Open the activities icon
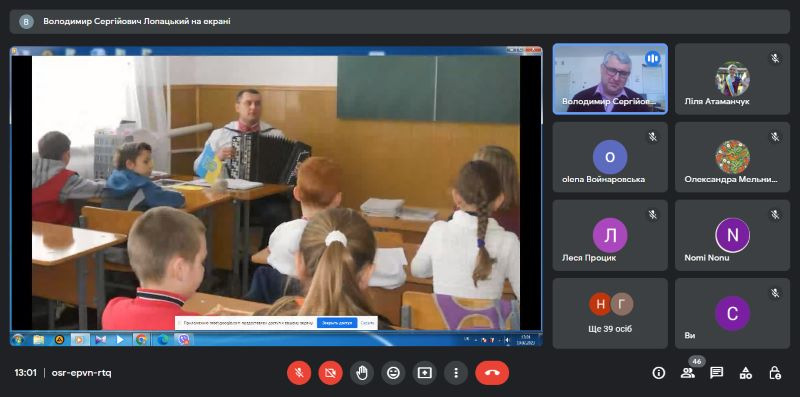 (746, 373)
